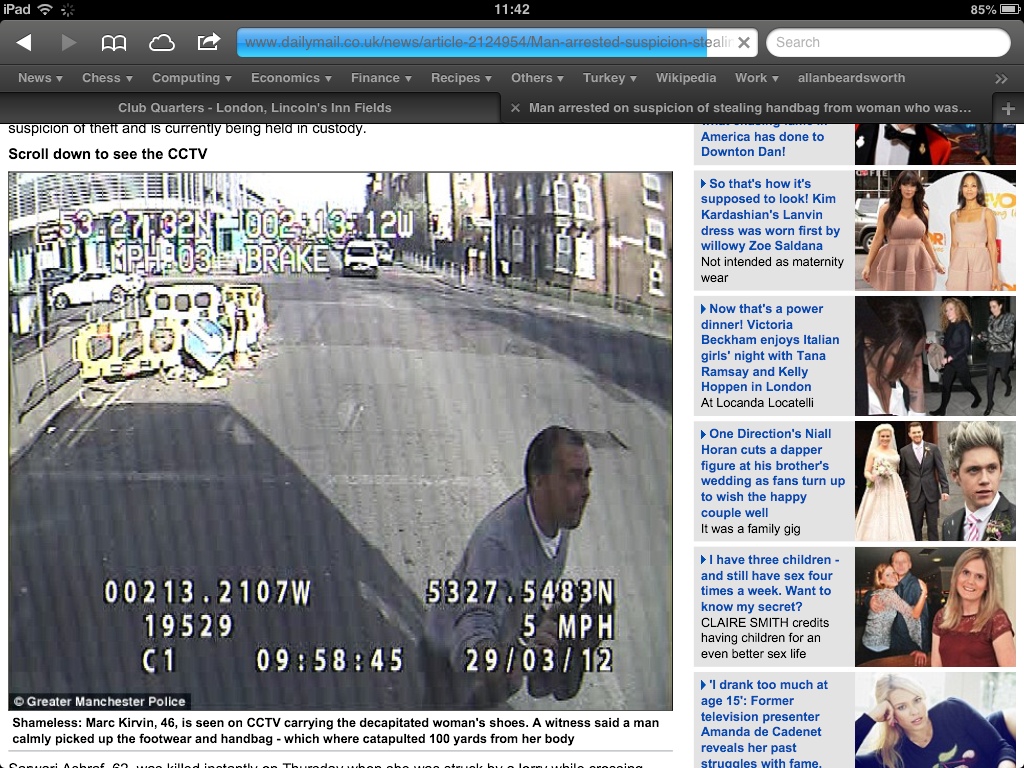
Task: Tap the Search input field
Action: click(x=888, y=43)
